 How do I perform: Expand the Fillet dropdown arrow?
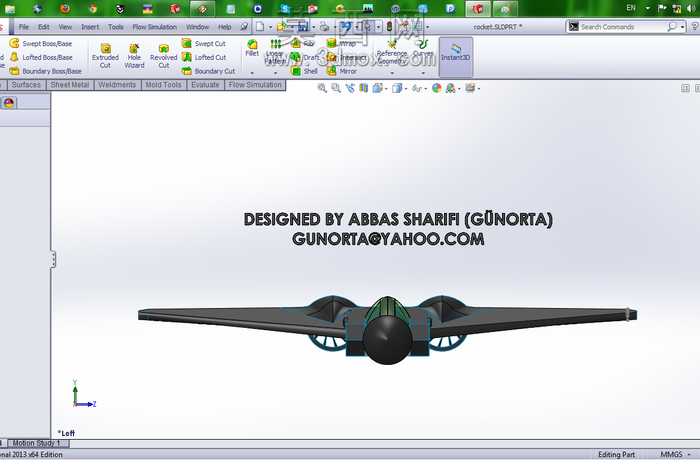point(252,73)
